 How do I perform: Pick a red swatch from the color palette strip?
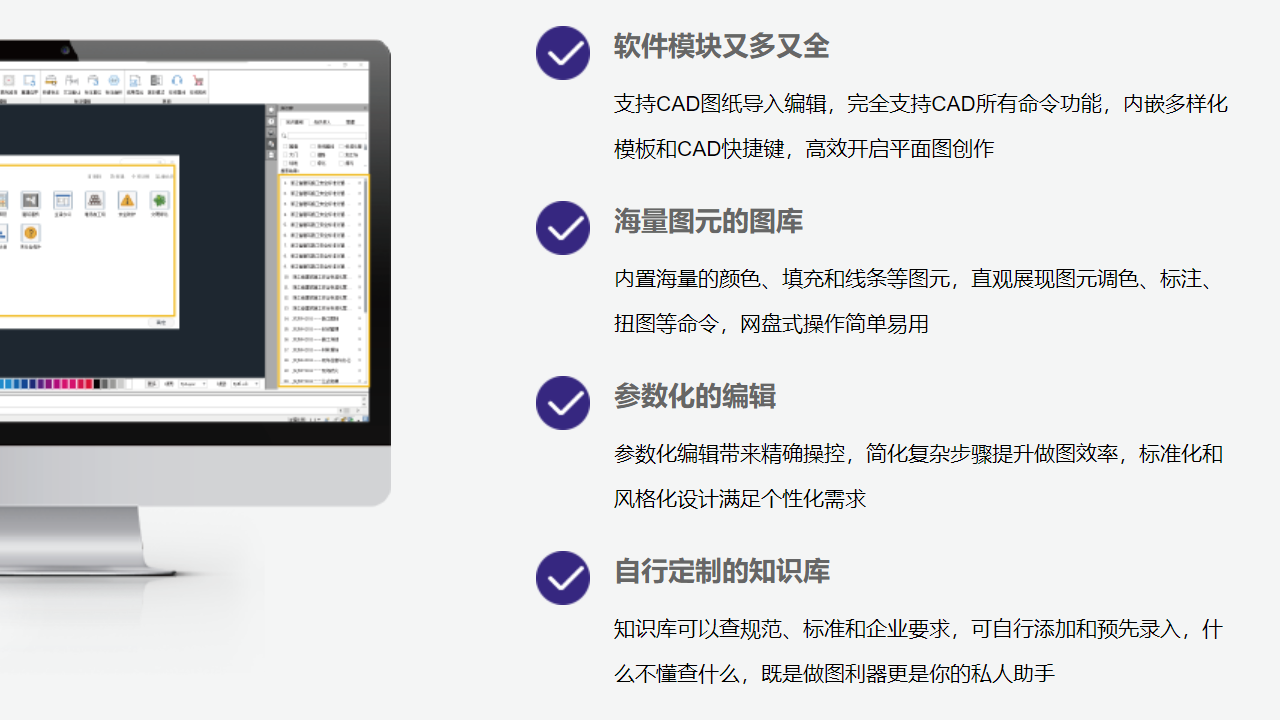click(89, 383)
